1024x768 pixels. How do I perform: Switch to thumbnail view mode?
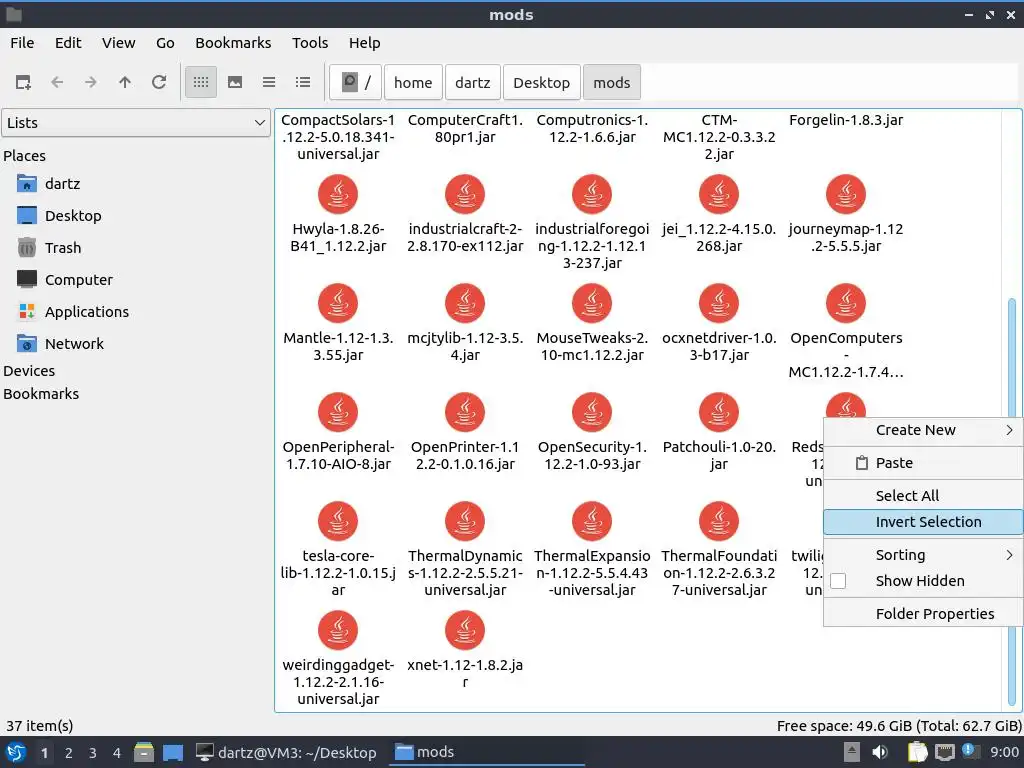(235, 82)
